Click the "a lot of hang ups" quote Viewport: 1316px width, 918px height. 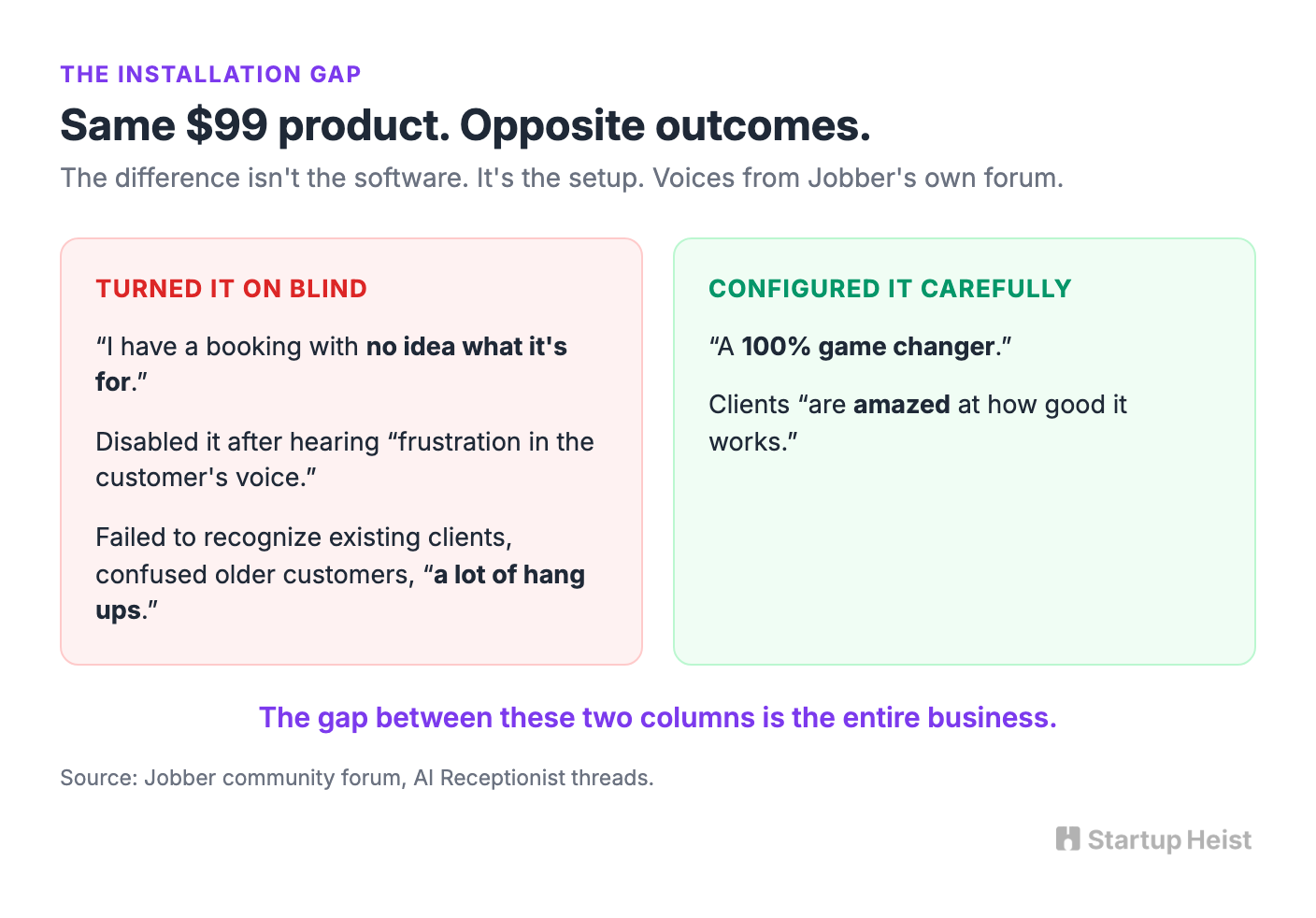(x=340, y=592)
